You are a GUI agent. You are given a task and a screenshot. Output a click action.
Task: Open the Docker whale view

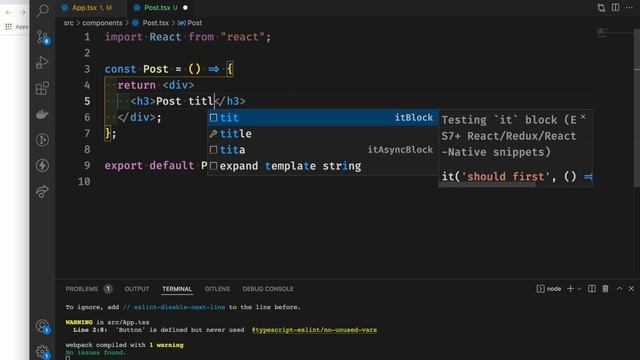[42, 114]
